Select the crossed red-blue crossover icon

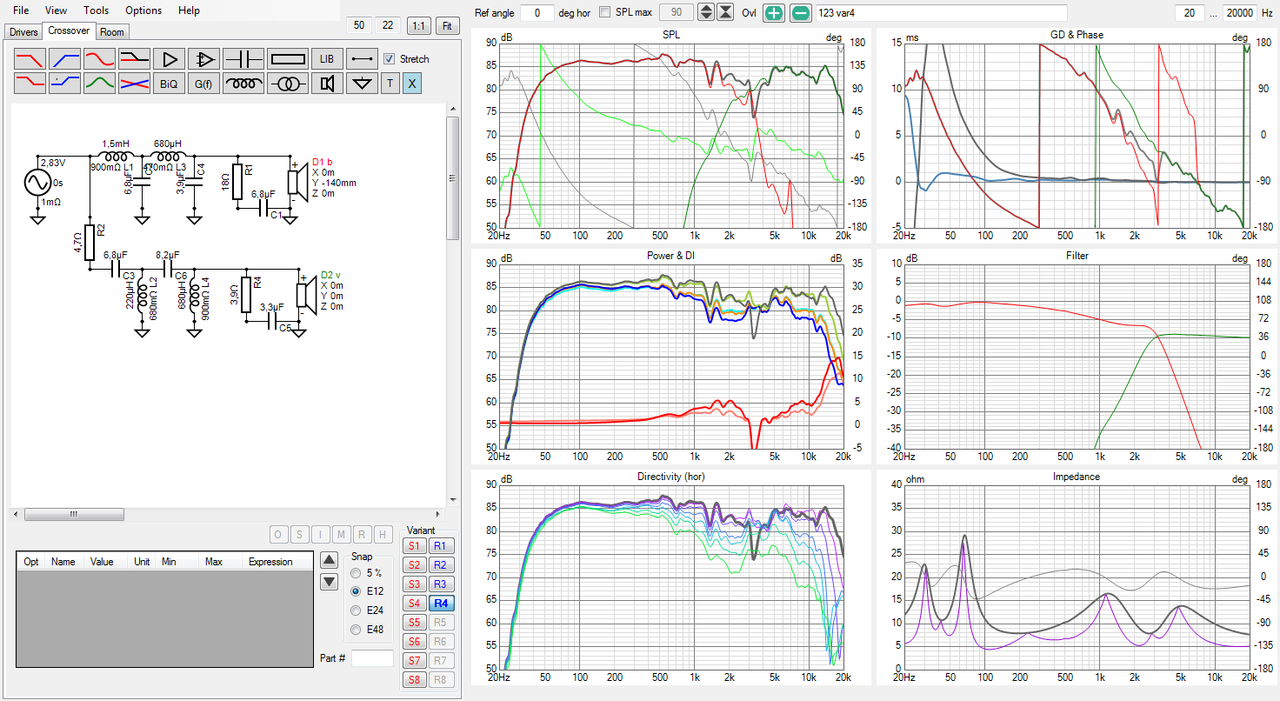point(134,84)
